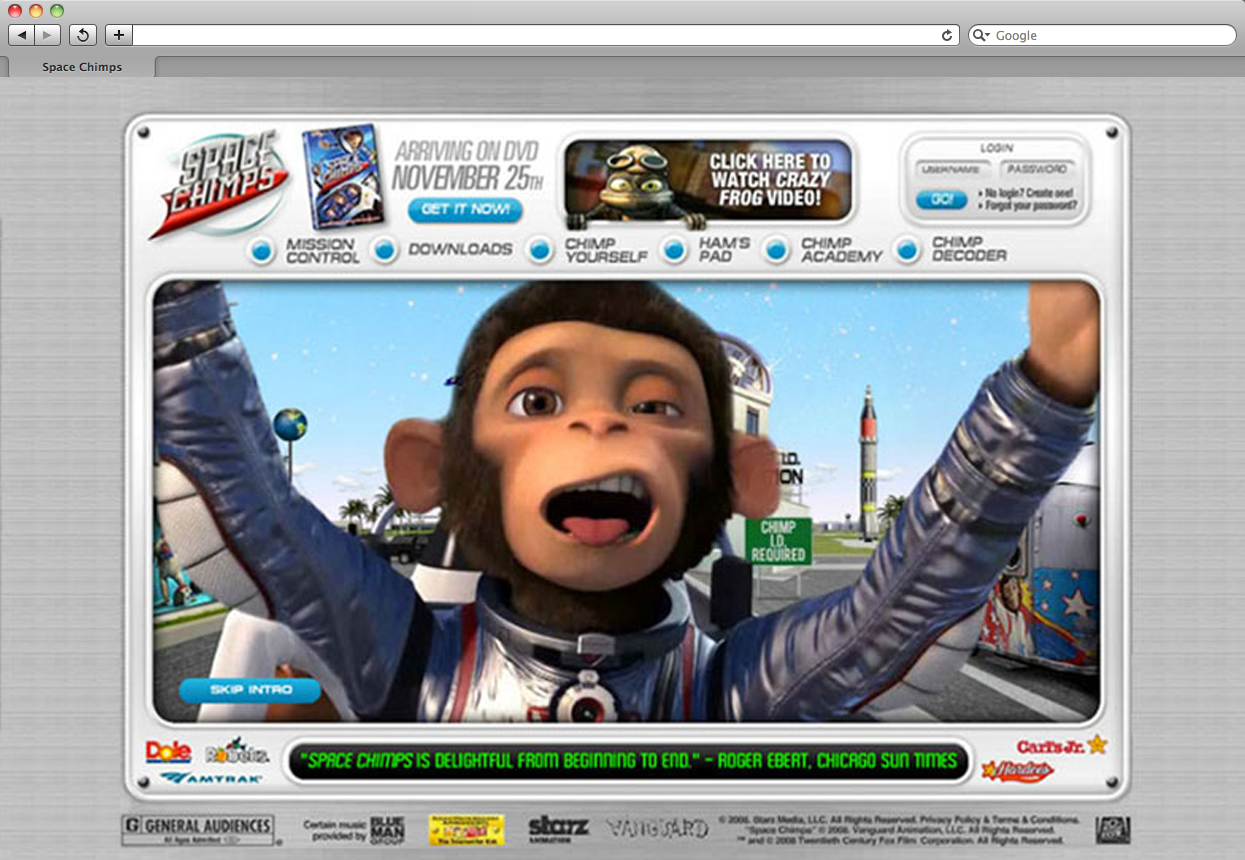Screen dimensions: 1245x860
Task: Focus the Password login field
Action: click(1037, 169)
